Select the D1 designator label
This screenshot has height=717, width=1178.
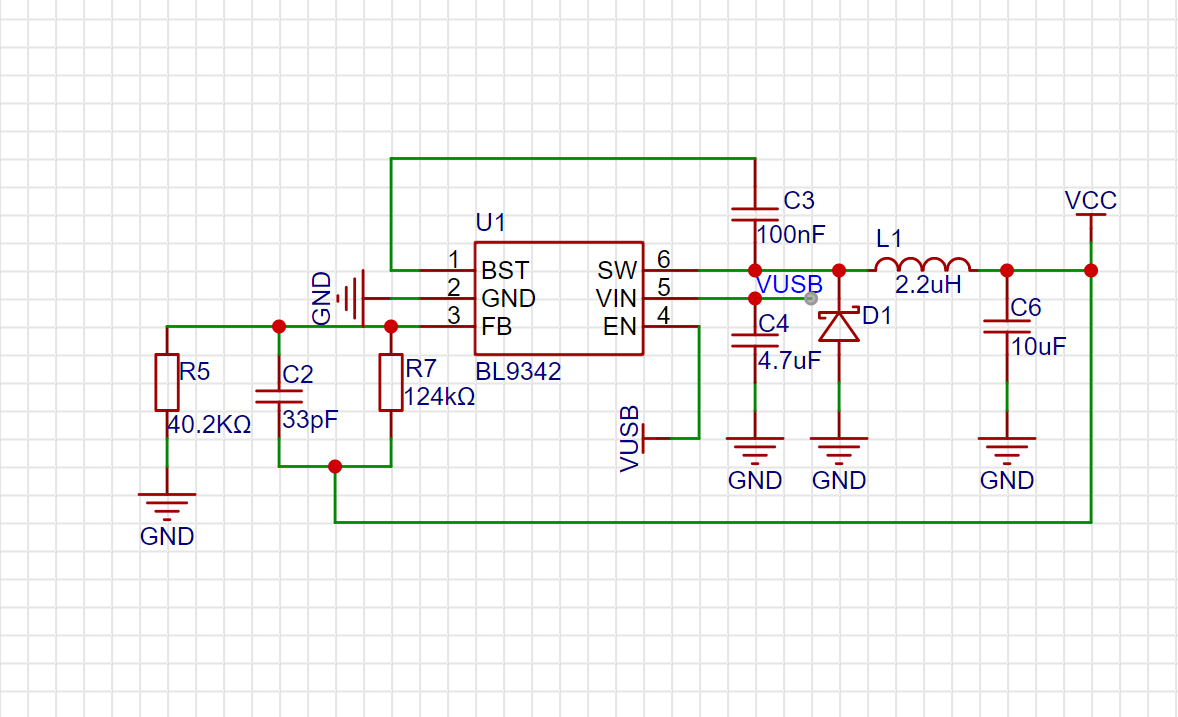click(877, 316)
